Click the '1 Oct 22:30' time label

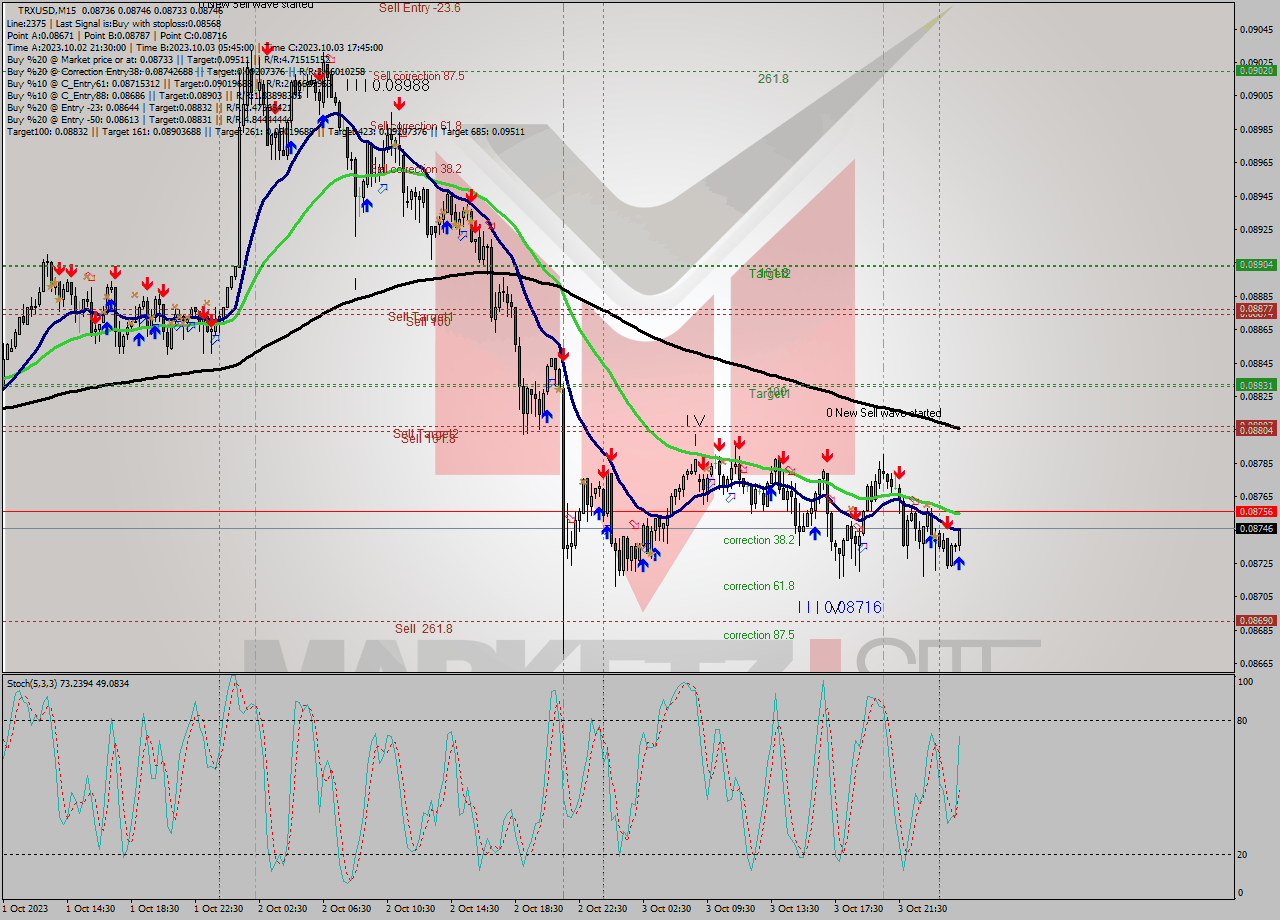click(x=219, y=908)
